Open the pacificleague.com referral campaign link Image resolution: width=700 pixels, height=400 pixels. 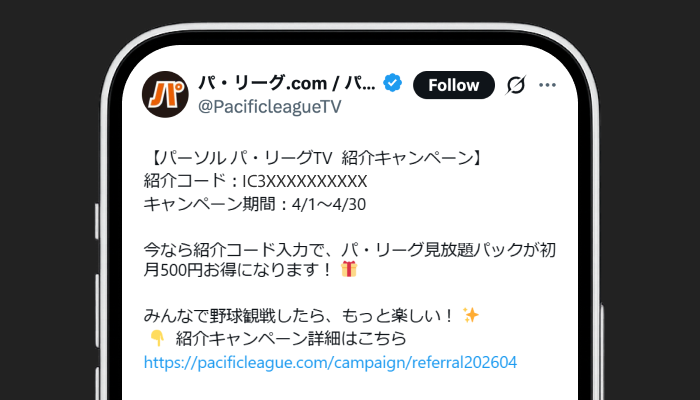pos(330,362)
